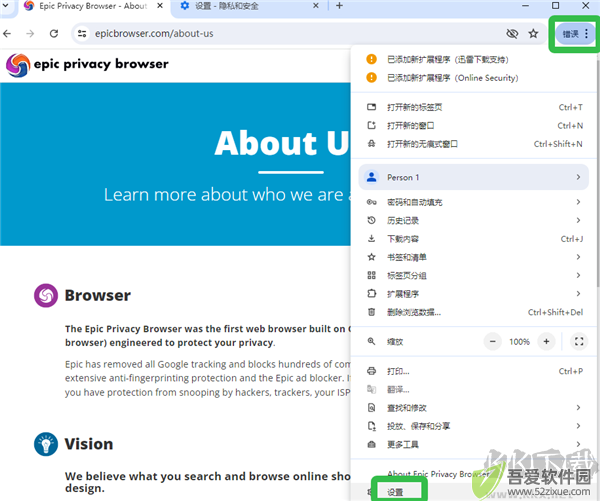The height and width of the screenshot is (501, 600).
Task: Click the trash icon beside 删除浏览数据
Action: pos(372,312)
